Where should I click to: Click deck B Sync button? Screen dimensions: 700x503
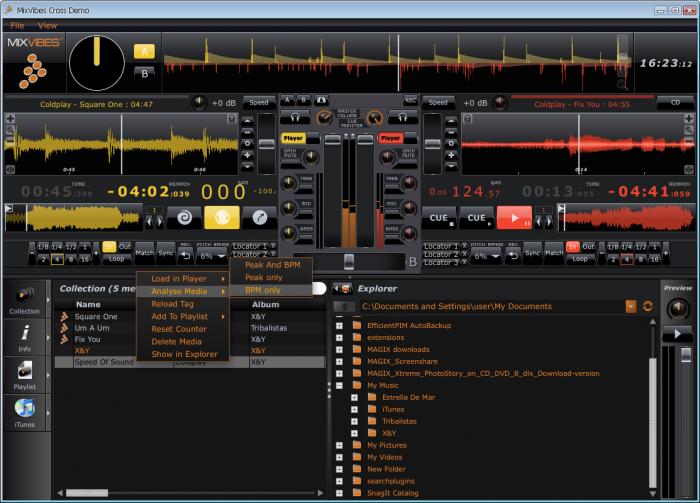(533, 253)
